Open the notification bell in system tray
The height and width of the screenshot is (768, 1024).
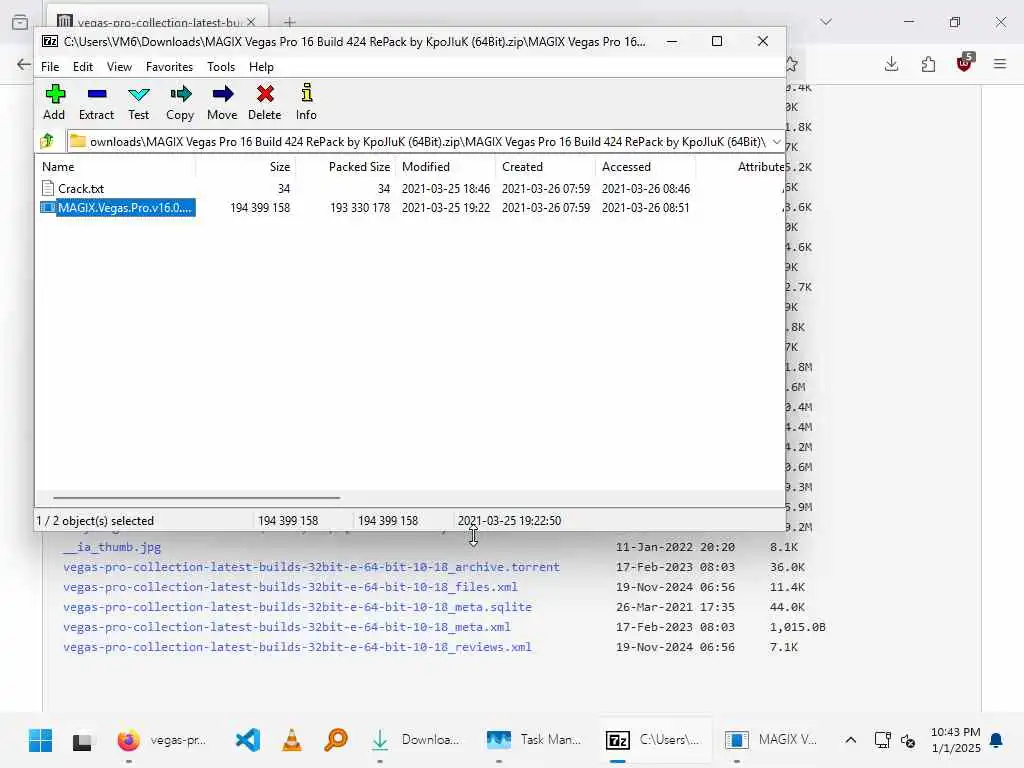point(997,740)
